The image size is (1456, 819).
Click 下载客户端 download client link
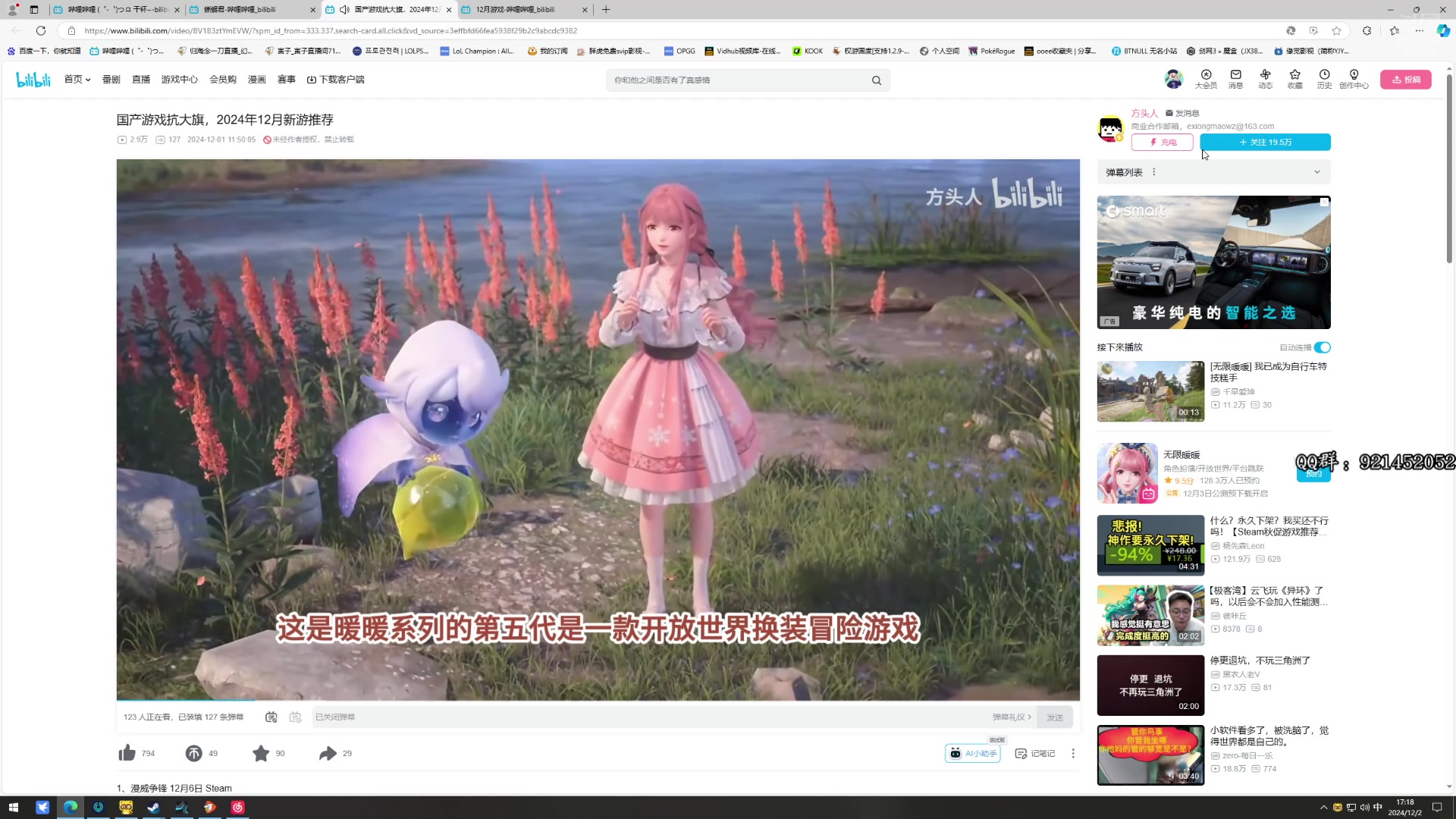click(x=336, y=80)
